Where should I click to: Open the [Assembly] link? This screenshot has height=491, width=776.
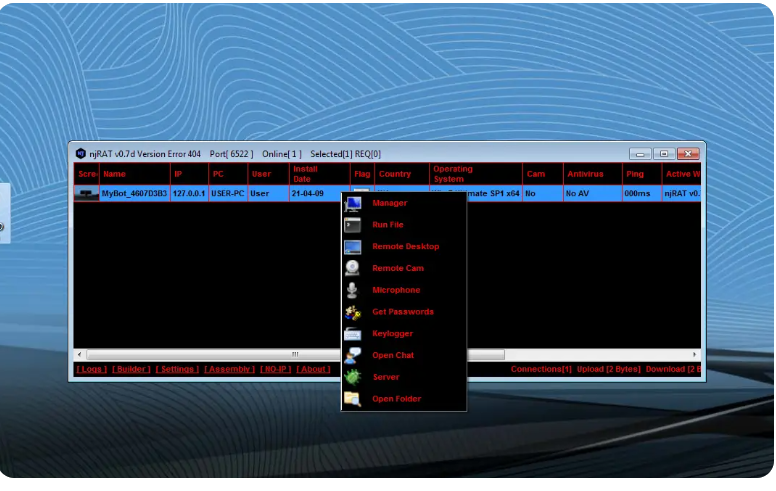(230, 369)
